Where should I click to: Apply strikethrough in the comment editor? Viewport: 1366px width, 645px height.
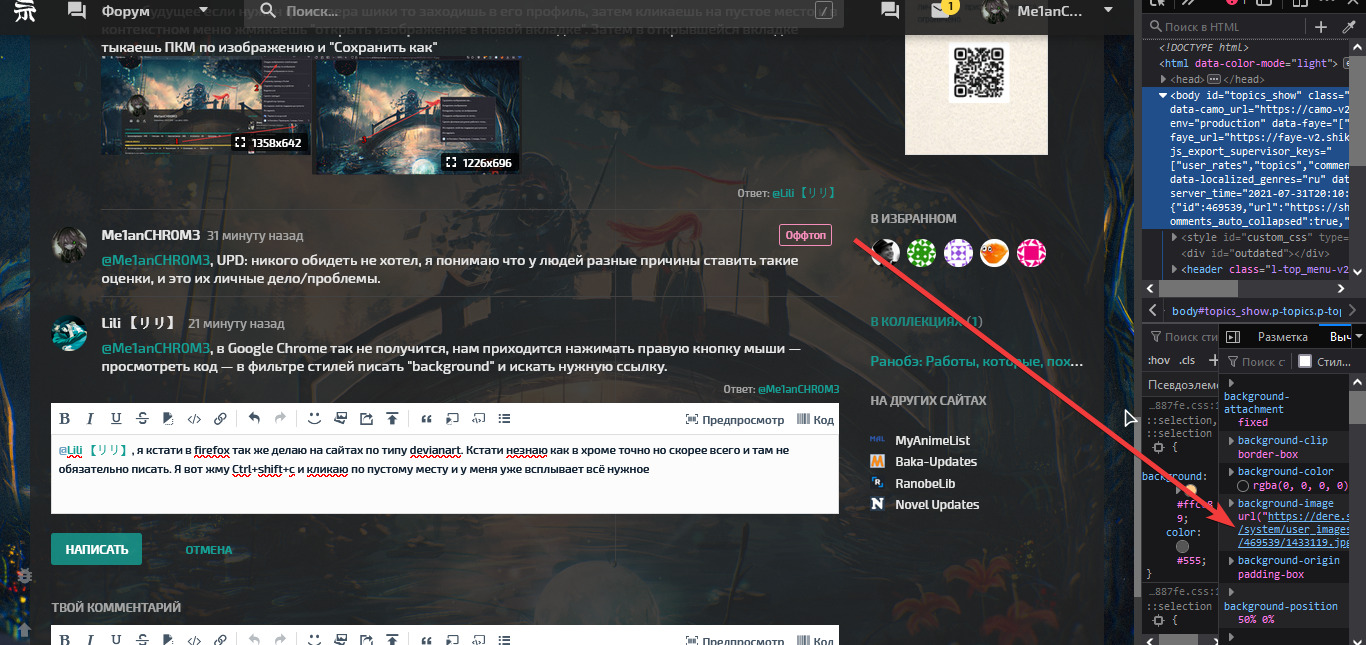tap(142, 419)
